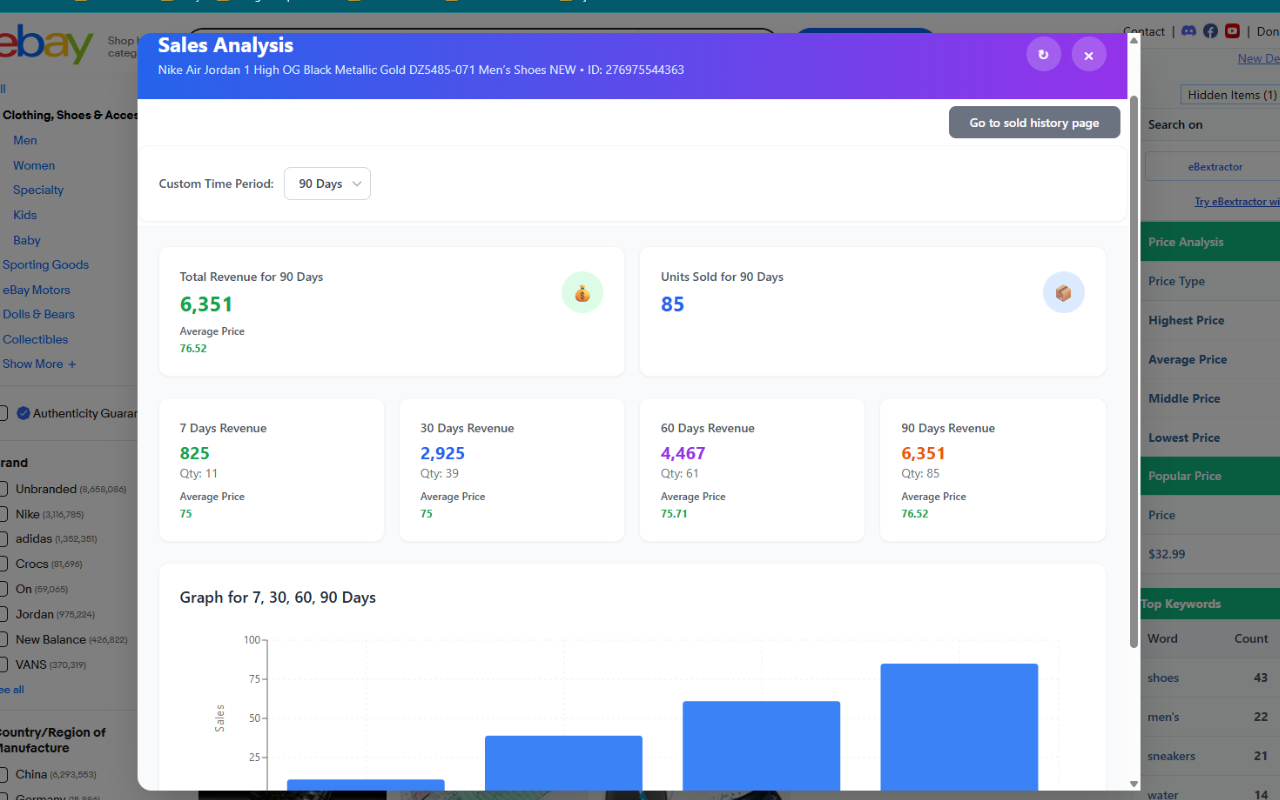Open the Discord community icon
Viewport: 1280px width, 800px height.
point(1189,31)
